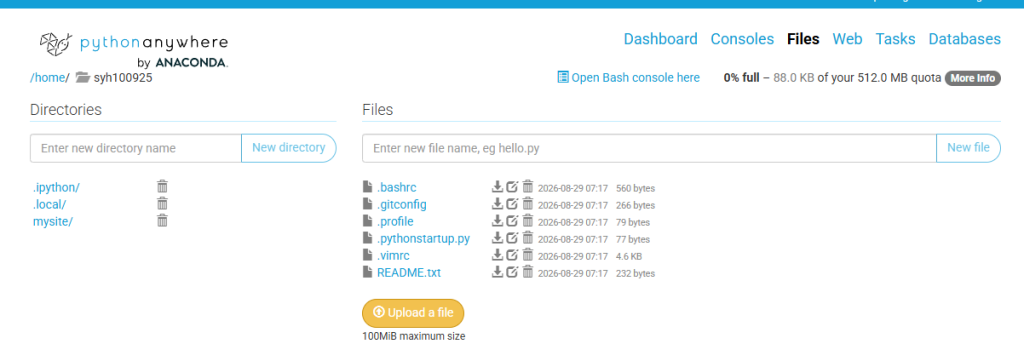Edit the .pythonstartup.py file
1024x361 pixels.
[513, 238]
